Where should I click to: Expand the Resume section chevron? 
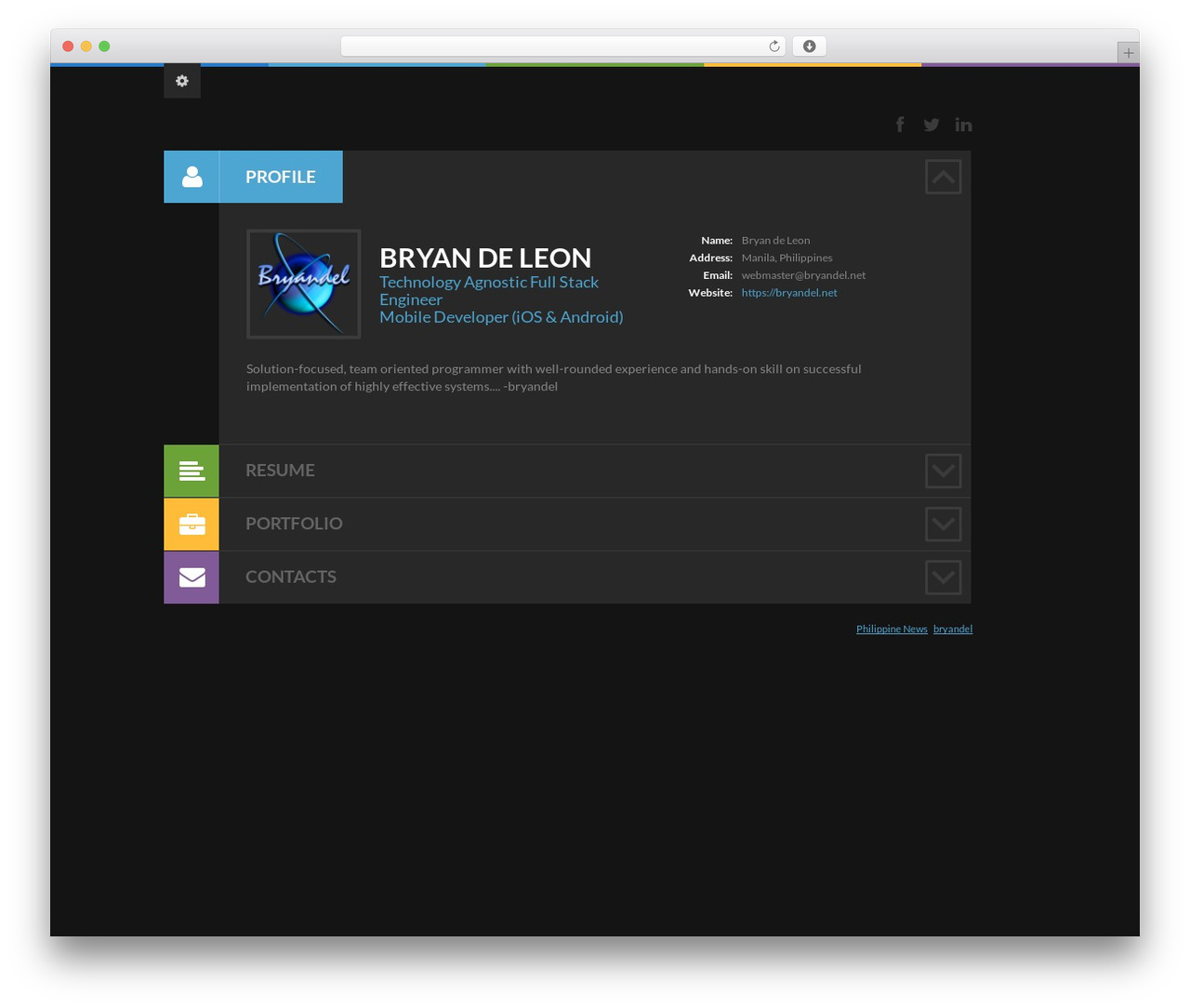point(943,471)
